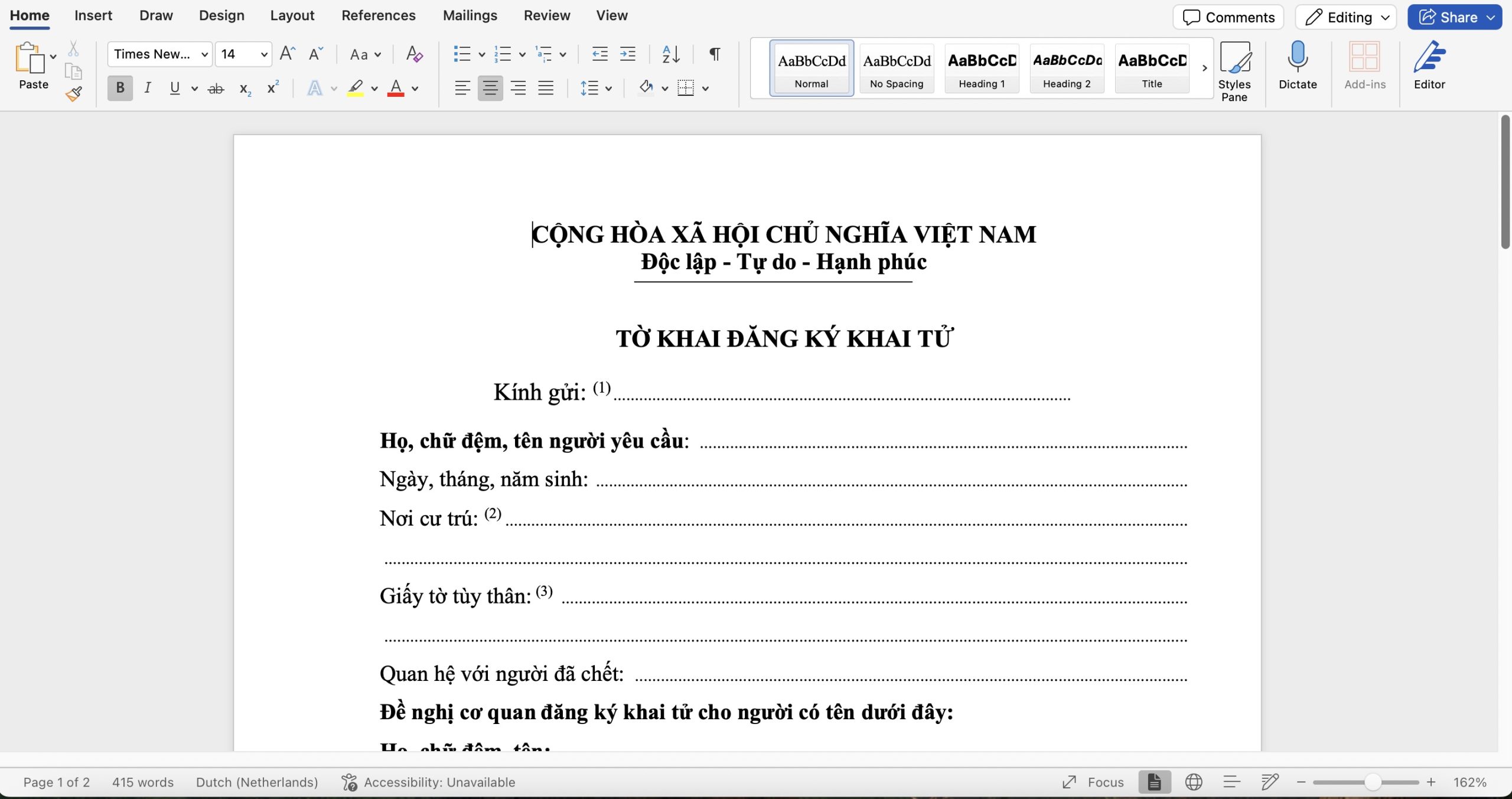The width and height of the screenshot is (1512, 799).
Task: Apply italic formatting
Action: coord(147,87)
